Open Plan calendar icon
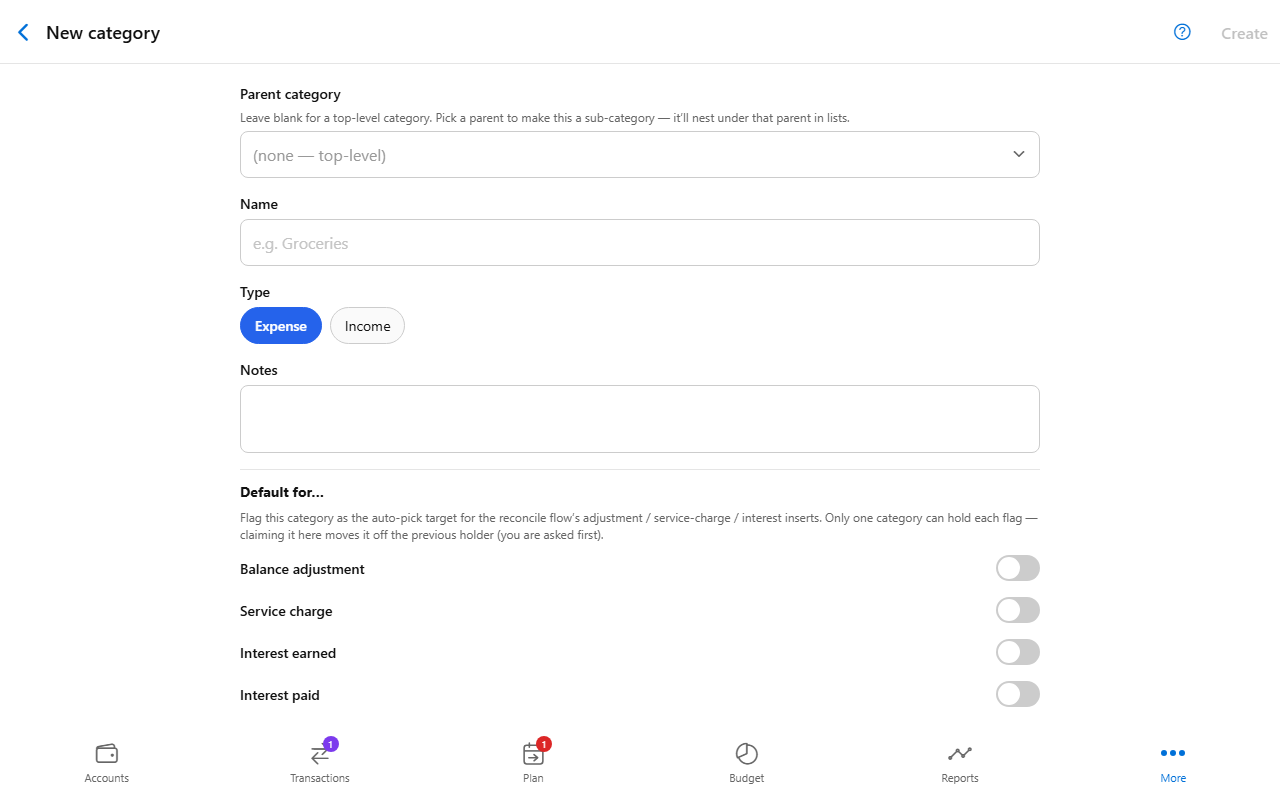Screen dimensions: 1280x800 click(533, 754)
